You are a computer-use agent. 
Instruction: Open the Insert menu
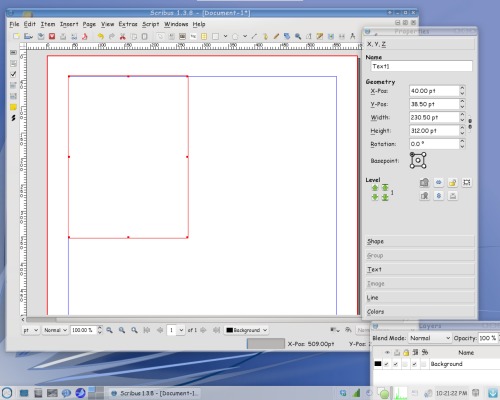point(69,24)
